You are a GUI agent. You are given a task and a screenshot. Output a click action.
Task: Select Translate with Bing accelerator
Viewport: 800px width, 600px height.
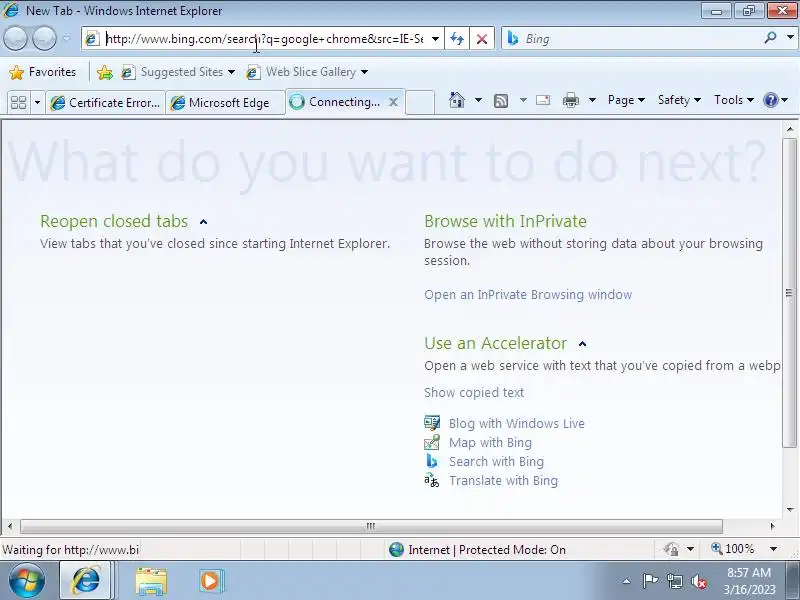504,480
